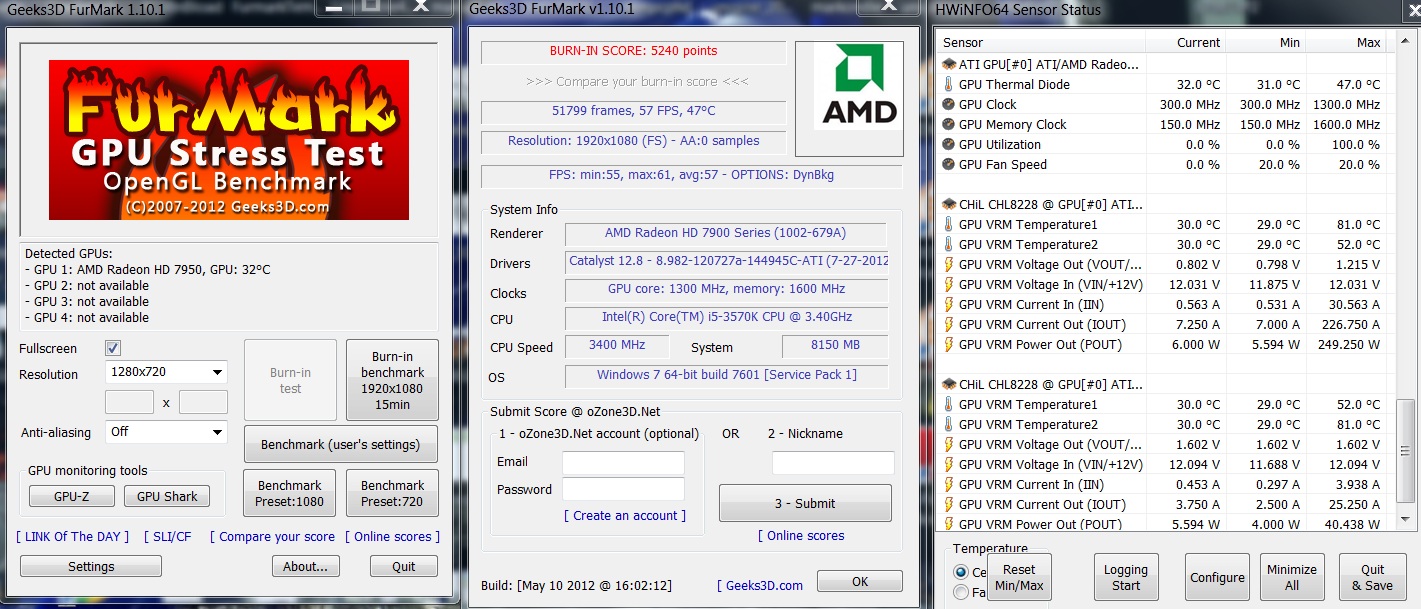Click lightning icon of VRM Current In reading 0.453 A
Viewport: 1421px width, 609px height.
click(x=949, y=484)
